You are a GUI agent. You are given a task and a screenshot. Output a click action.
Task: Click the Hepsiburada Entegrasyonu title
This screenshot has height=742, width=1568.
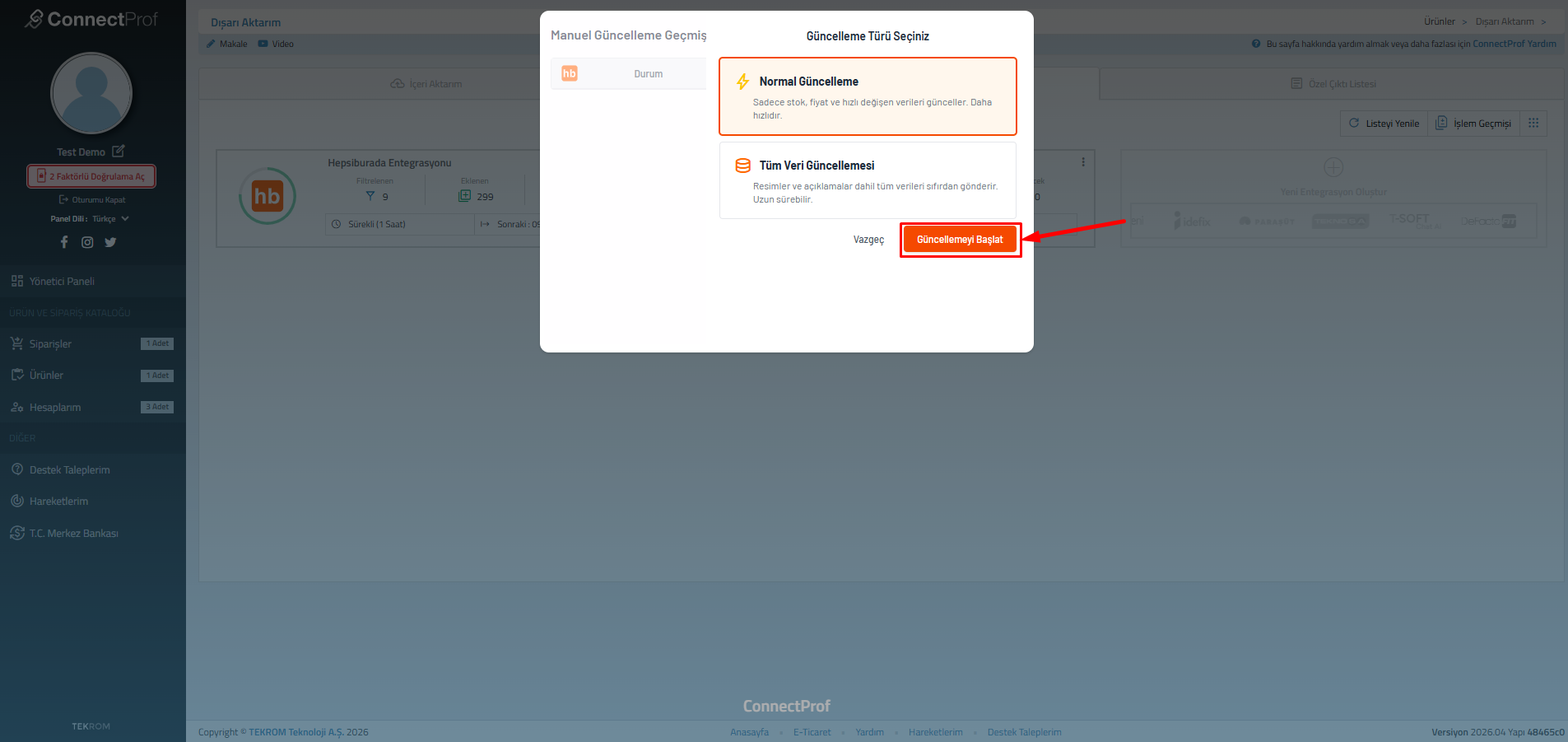[x=389, y=163]
